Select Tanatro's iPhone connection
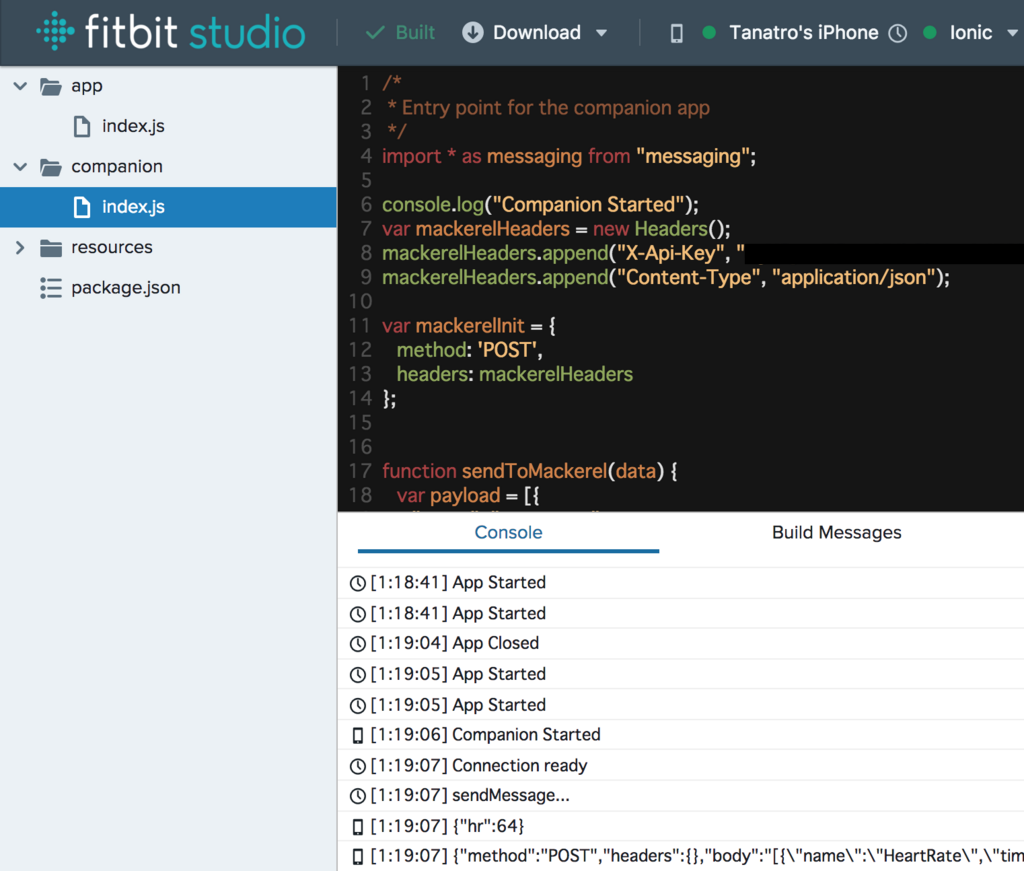The width and height of the screenshot is (1024, 871). (x=803, y=32)
